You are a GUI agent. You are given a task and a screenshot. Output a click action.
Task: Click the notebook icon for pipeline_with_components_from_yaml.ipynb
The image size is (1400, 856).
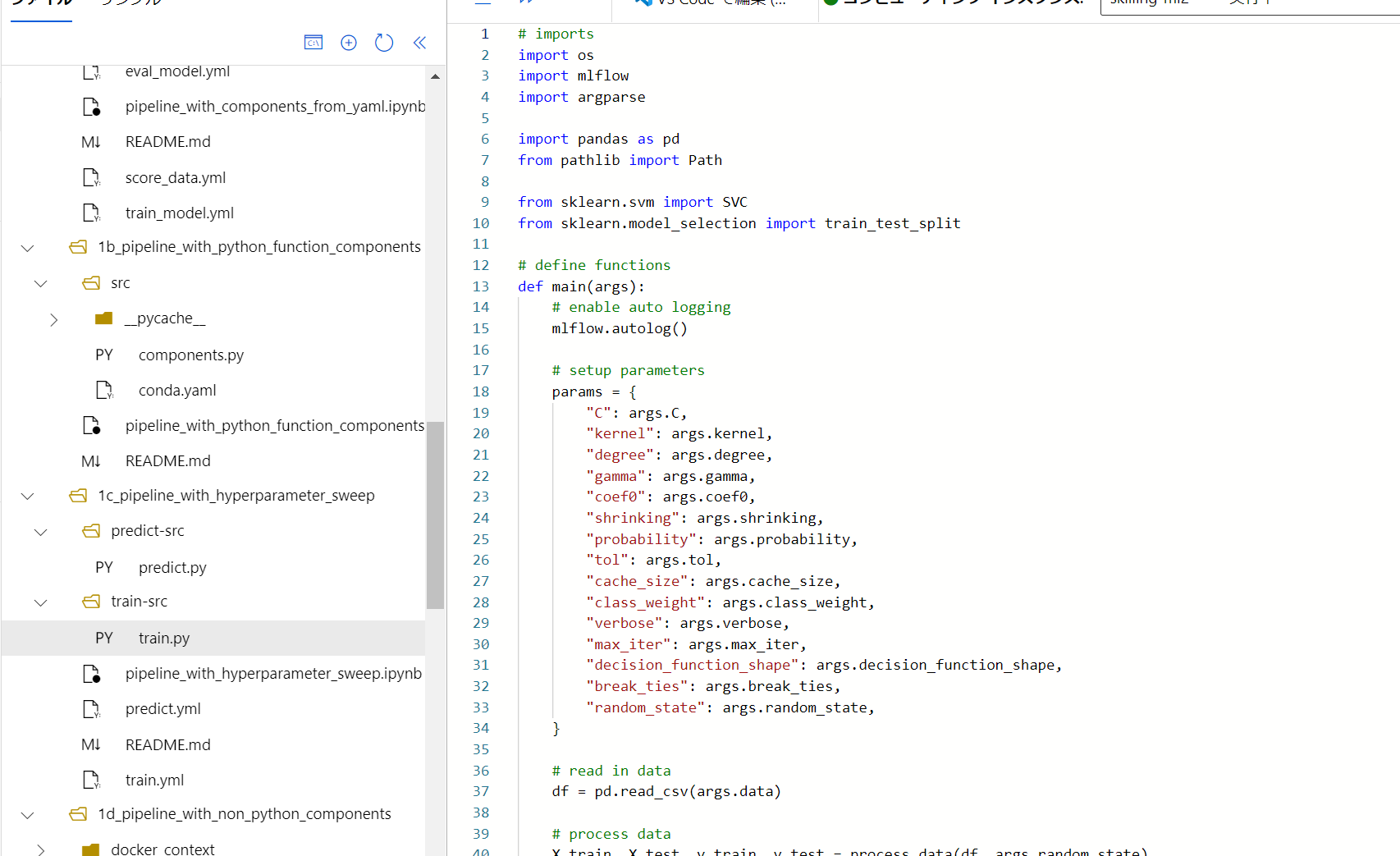tap(92, 107)
